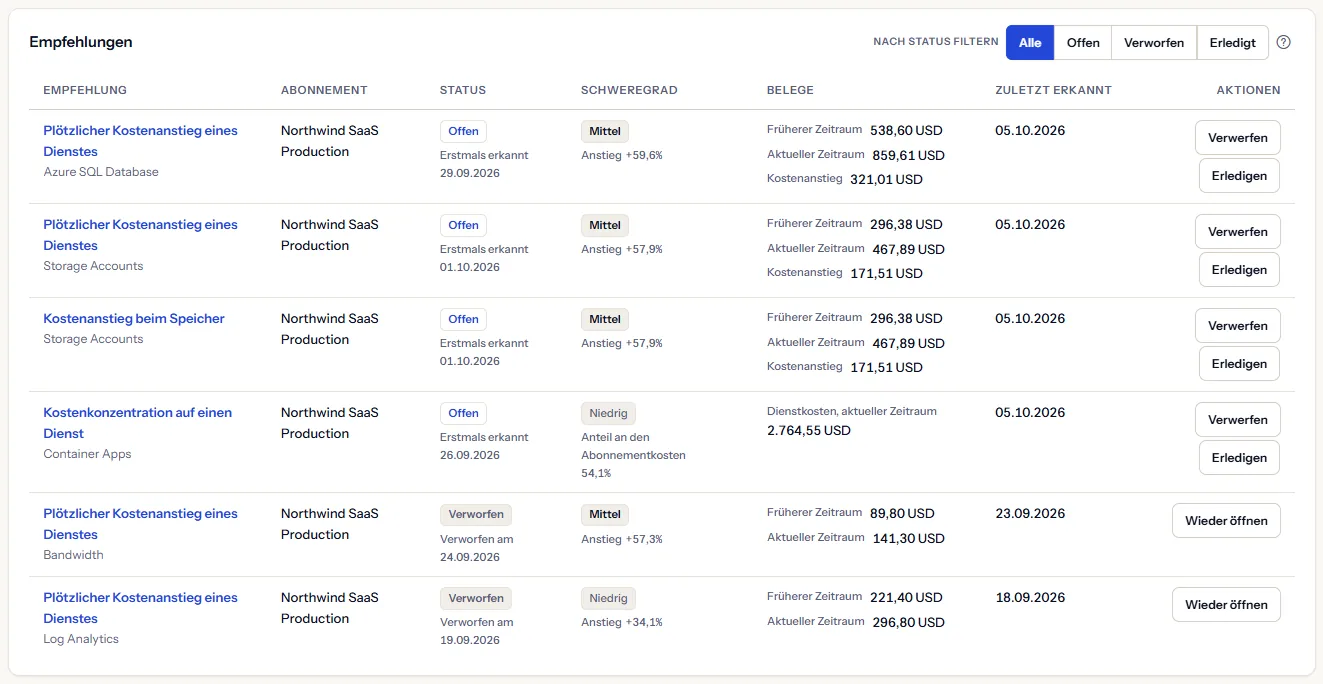This screenshot has height=684, width=1323.
Task: Dismiss the Azure SQL Database recommendation via Verwerfen
Action: [1238, 138]
